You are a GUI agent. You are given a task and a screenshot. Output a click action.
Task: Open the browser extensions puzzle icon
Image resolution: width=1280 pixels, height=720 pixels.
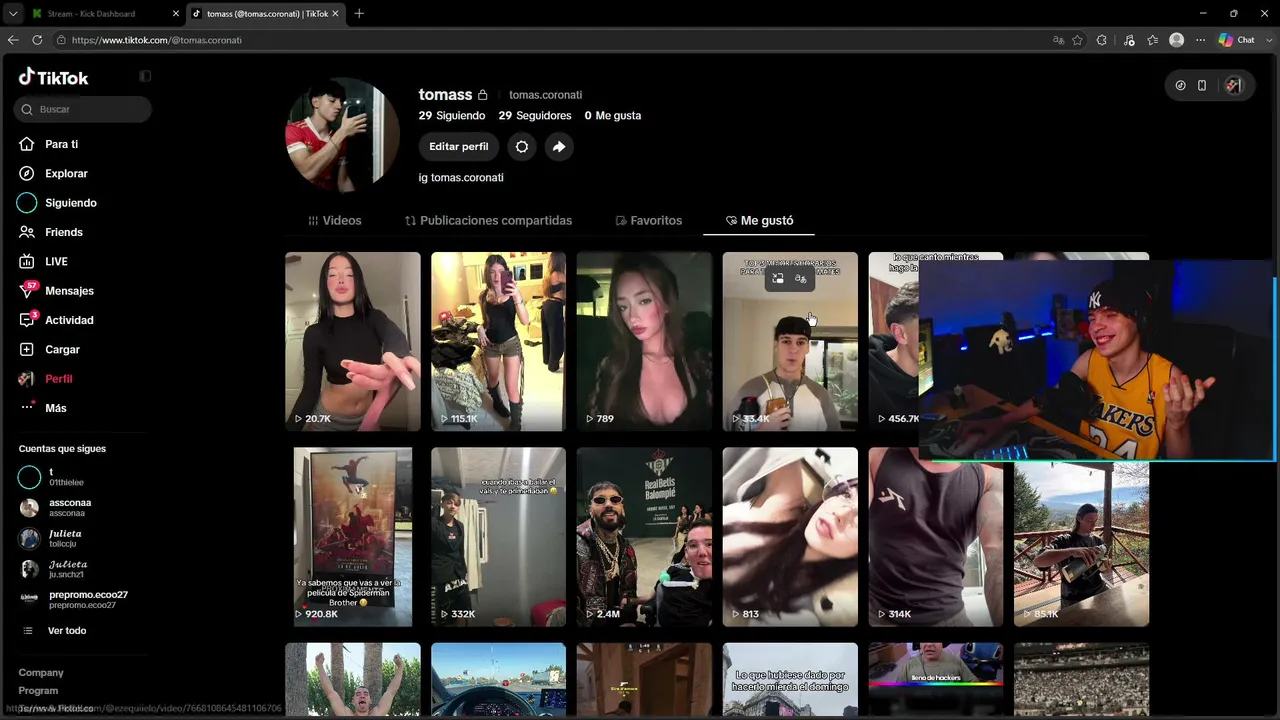1101,40
